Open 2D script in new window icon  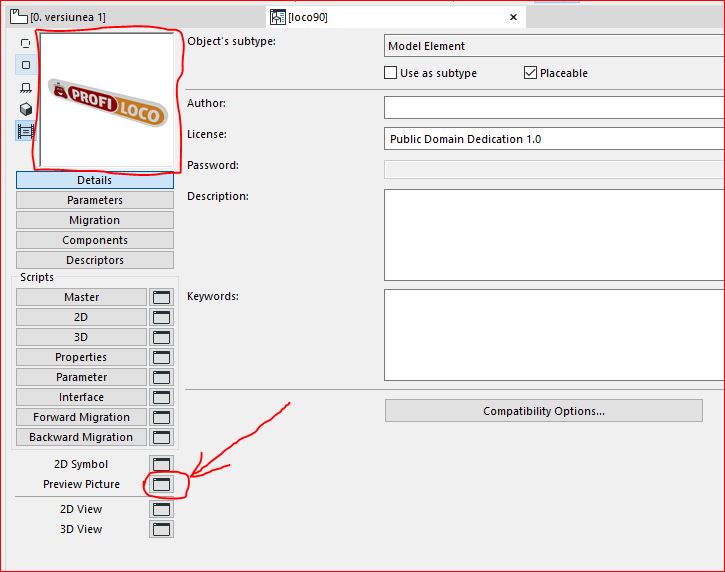pyautogui.click(x=161, y=317)
